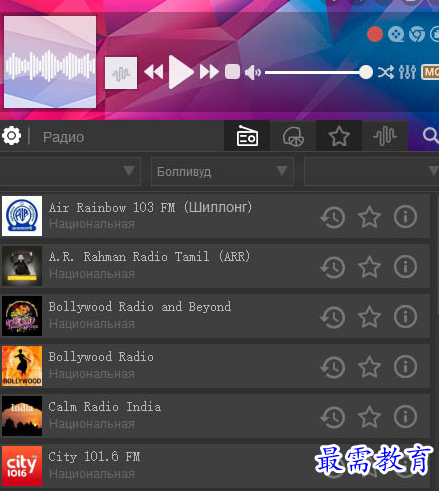This screenshot has width=439, height=491.
Task: Click Bollywood Radio dancer logo
Action: (22, 366)
